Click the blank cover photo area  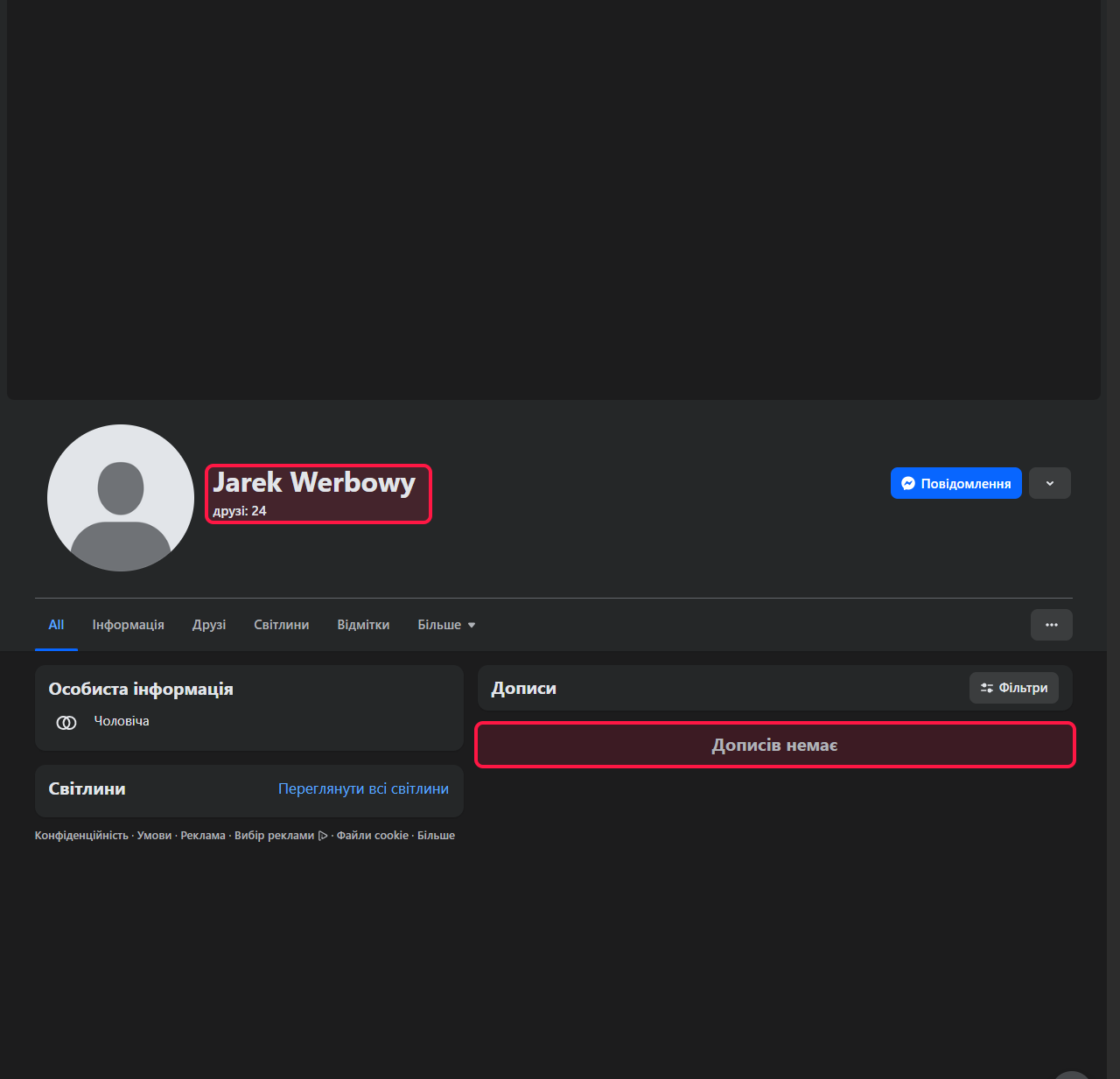554,200
